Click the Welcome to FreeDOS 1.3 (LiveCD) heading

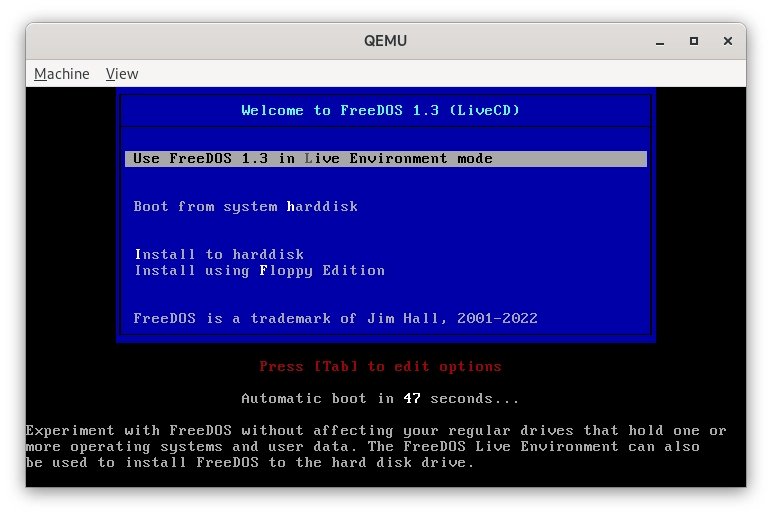point(381,110)
